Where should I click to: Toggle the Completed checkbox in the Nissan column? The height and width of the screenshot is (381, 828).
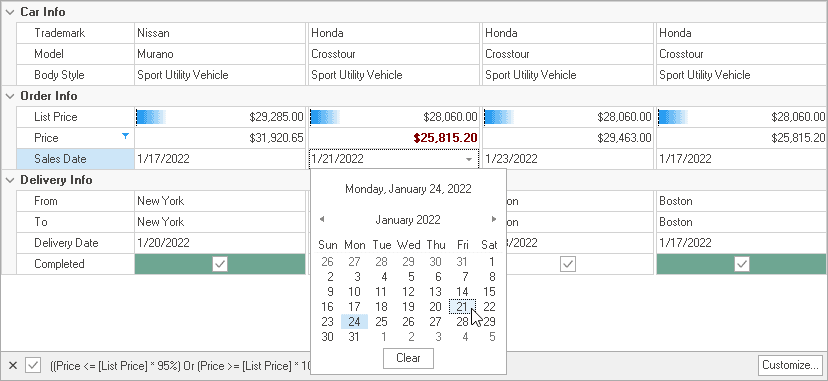coord(220,264)
